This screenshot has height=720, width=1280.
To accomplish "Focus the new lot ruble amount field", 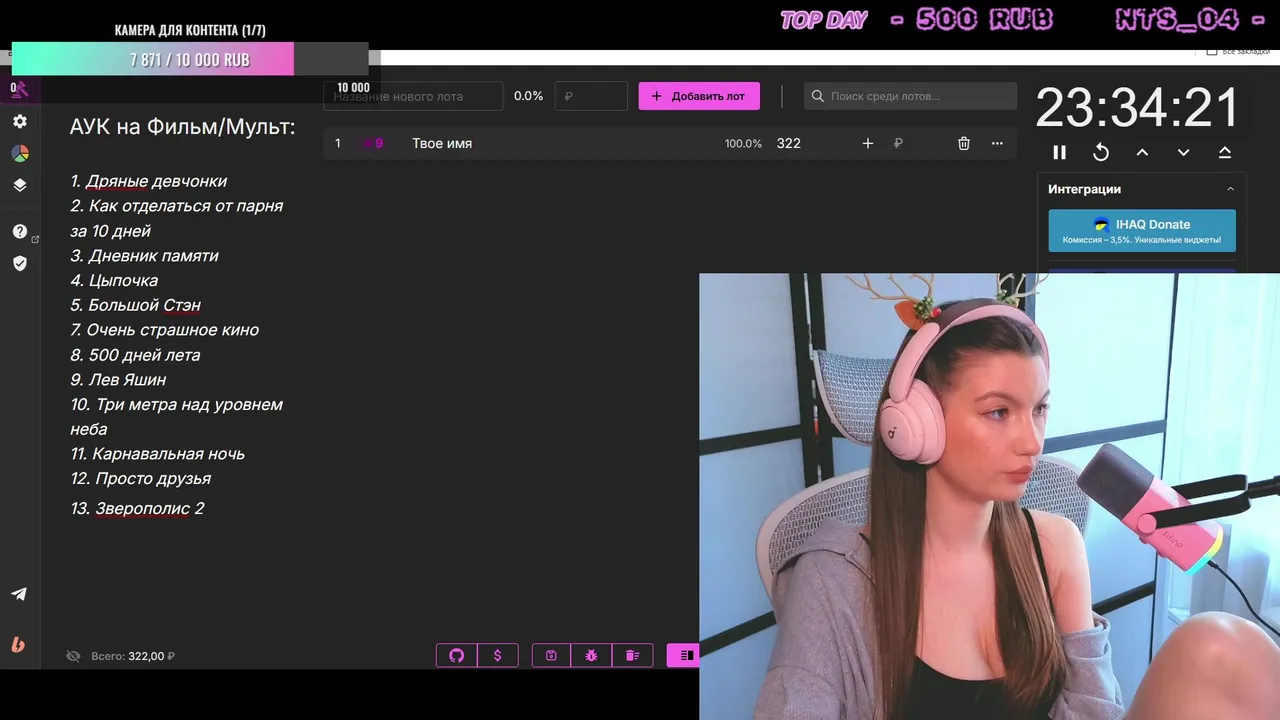I will pos(591,96).
